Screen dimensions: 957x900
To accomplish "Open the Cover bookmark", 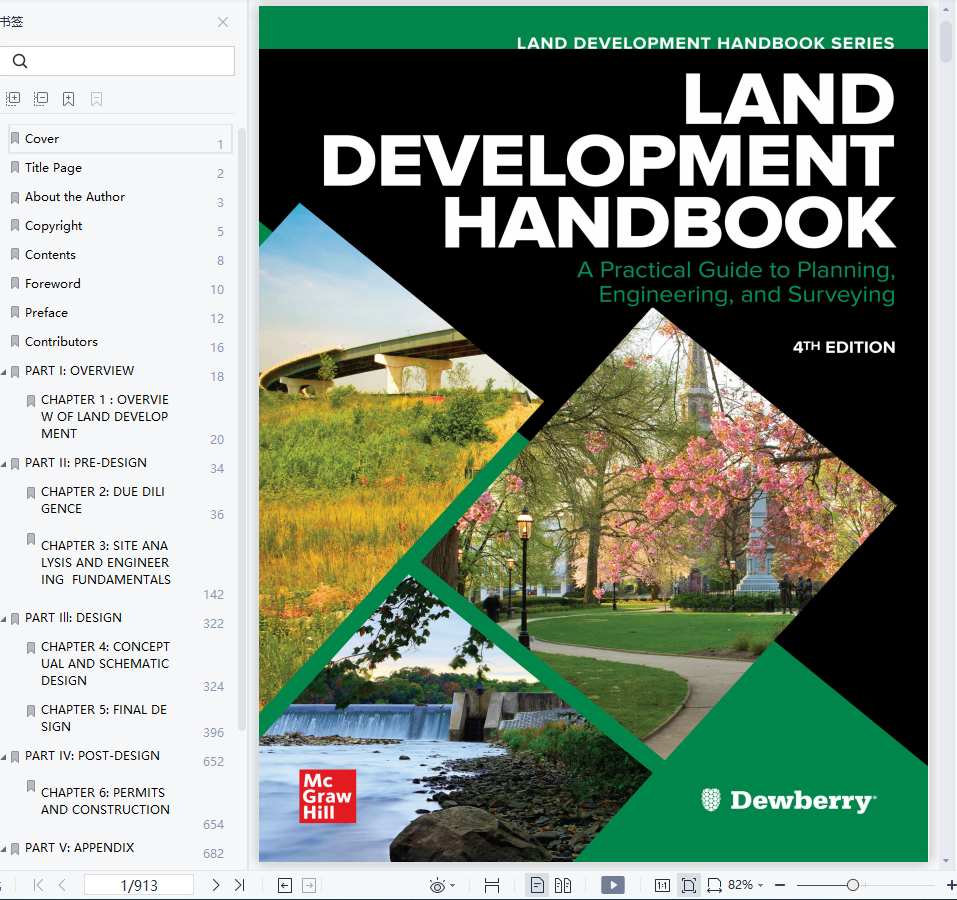I will [x=120, y=139].
